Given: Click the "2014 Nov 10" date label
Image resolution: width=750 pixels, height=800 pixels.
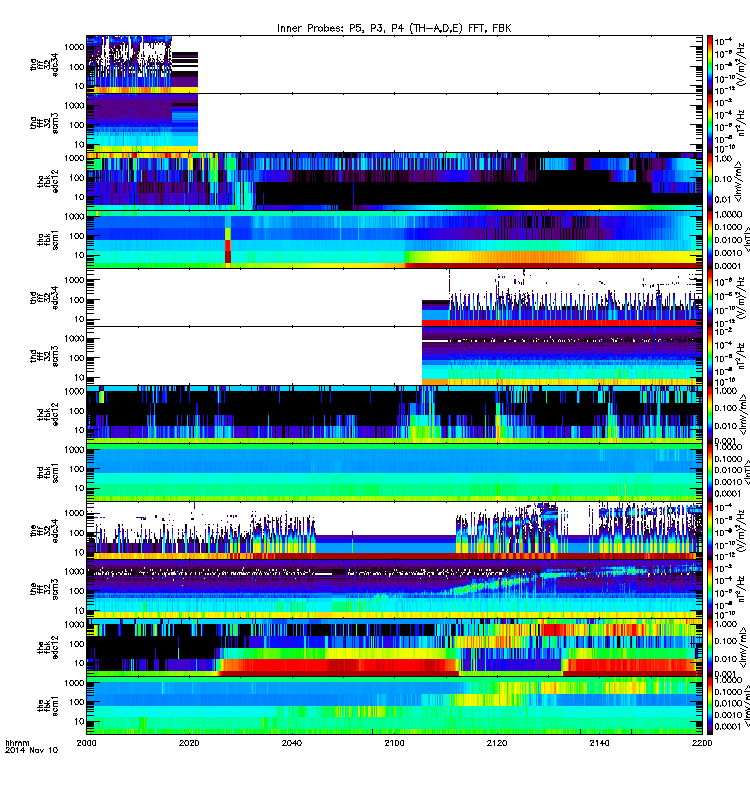Looking at the screenshot, I should (x=32, y=750).
